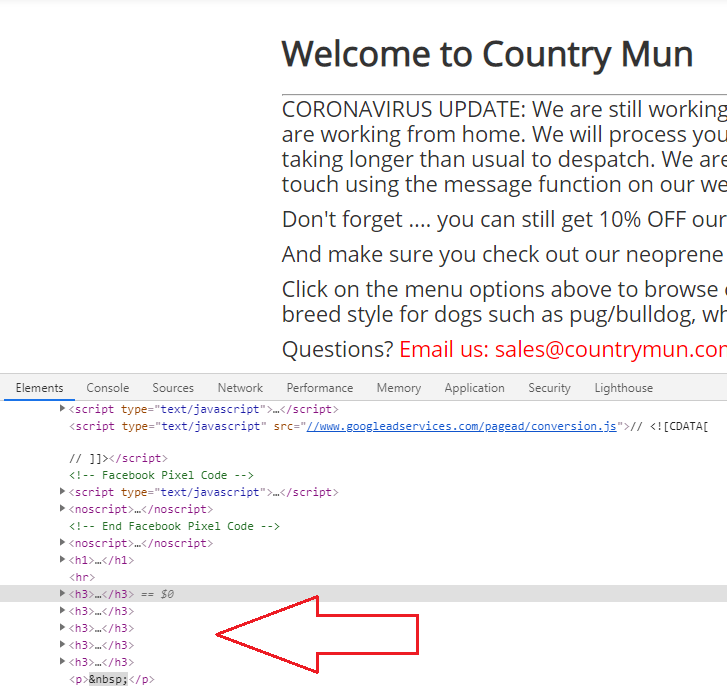Select the // ]]></script> closing line
Screen dimensions: 727x692
click(x=118, y=458)
